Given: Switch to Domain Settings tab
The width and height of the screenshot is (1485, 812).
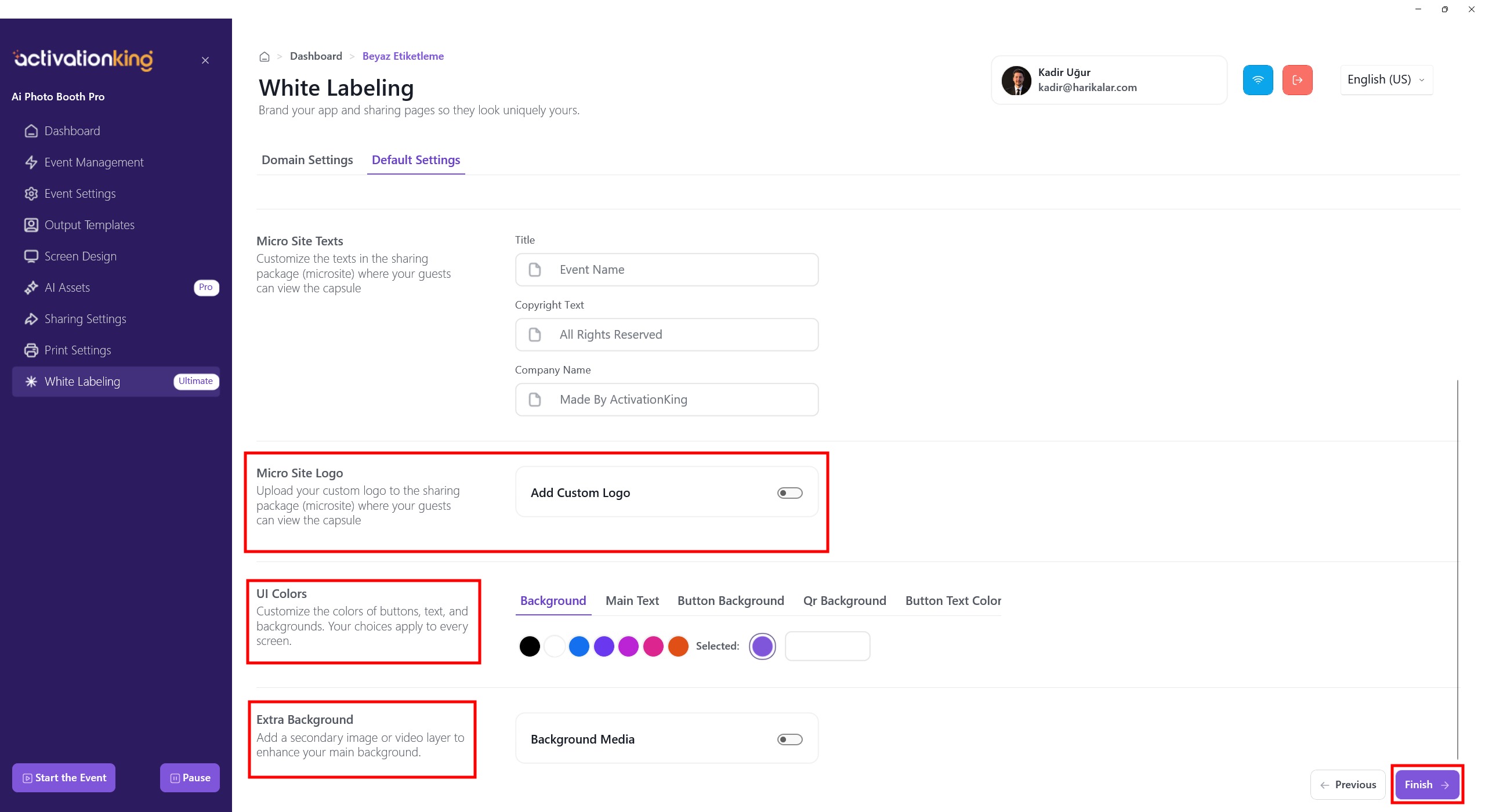Looking at the screenshot, I should point(307,160).
